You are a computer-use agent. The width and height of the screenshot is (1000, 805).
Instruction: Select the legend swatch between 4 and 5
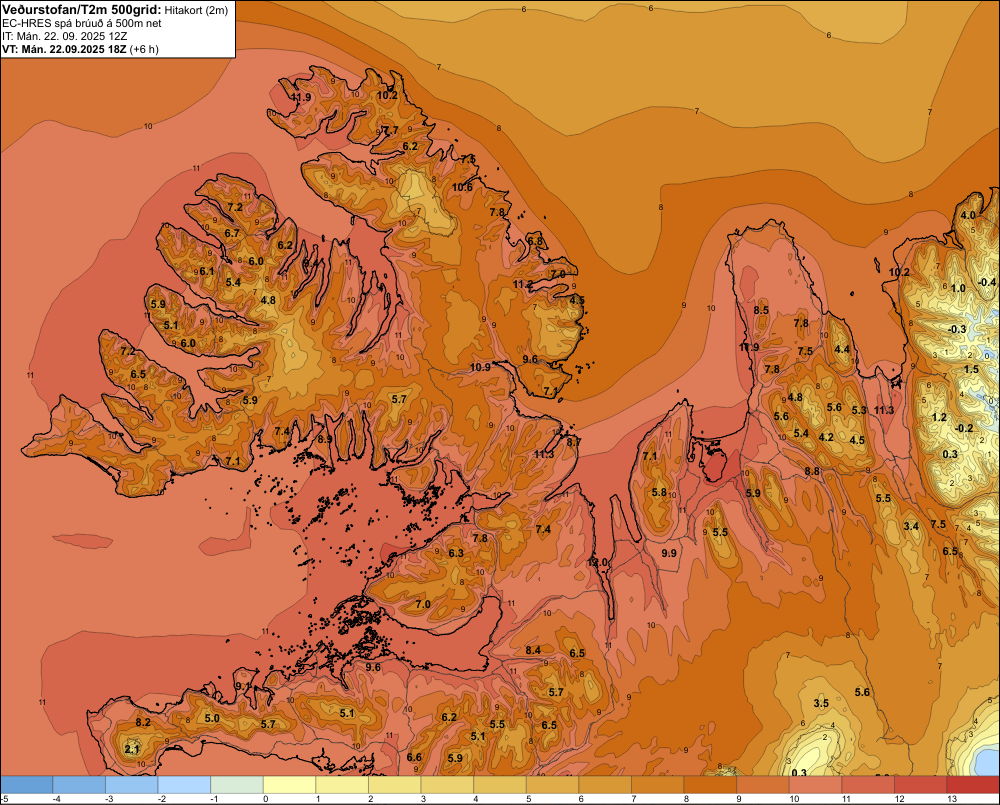pyautogui.click(x=500, y=785)
